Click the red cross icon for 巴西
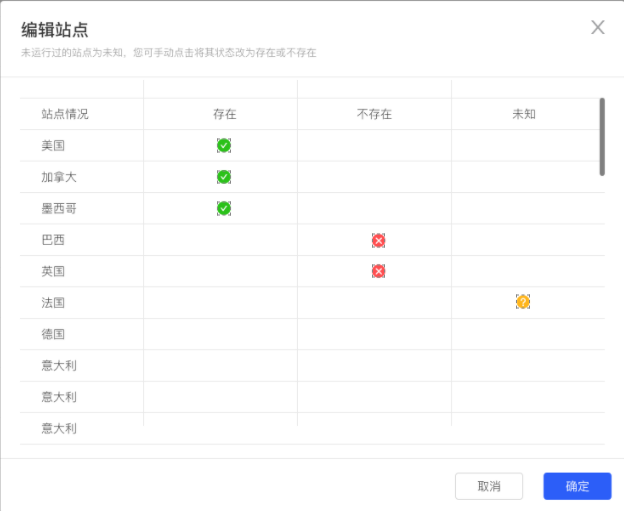 (378, 240)
